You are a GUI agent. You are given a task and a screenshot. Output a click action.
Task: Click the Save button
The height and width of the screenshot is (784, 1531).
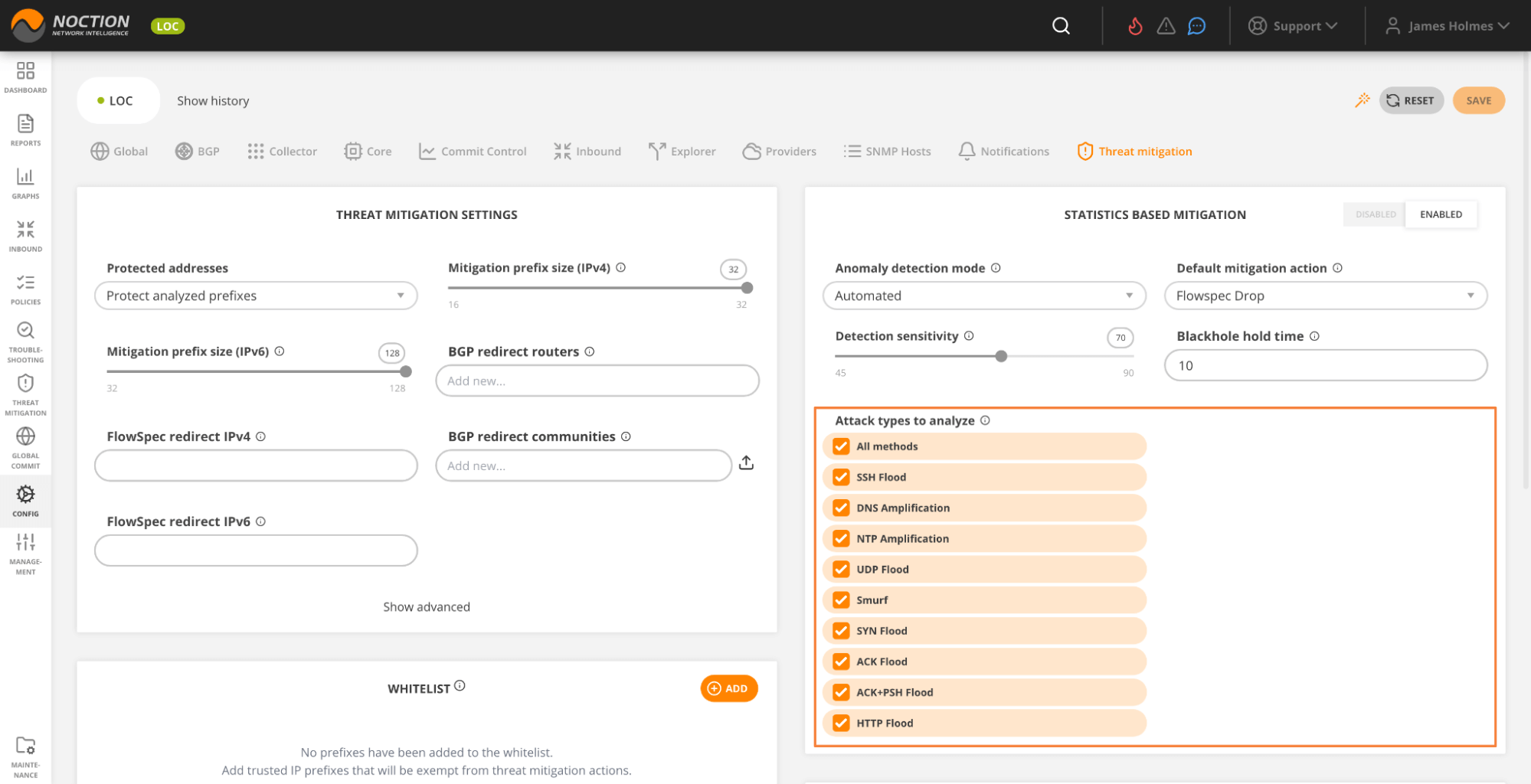[1478, 100]
